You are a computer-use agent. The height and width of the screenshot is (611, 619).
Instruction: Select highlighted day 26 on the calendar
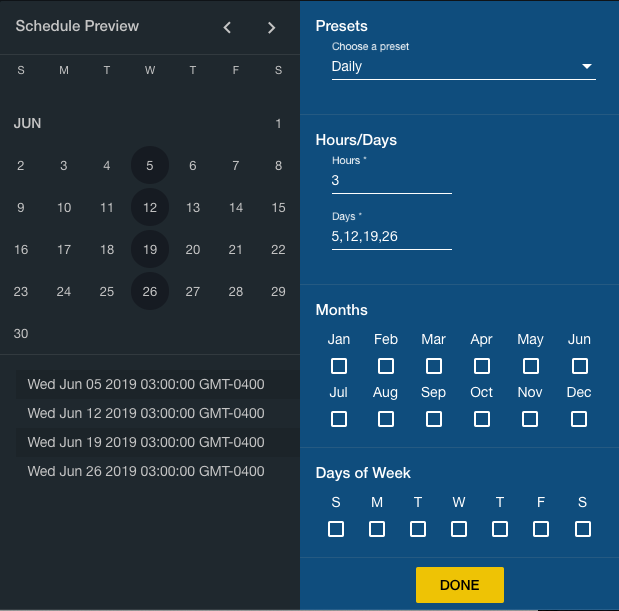point(150,292)
